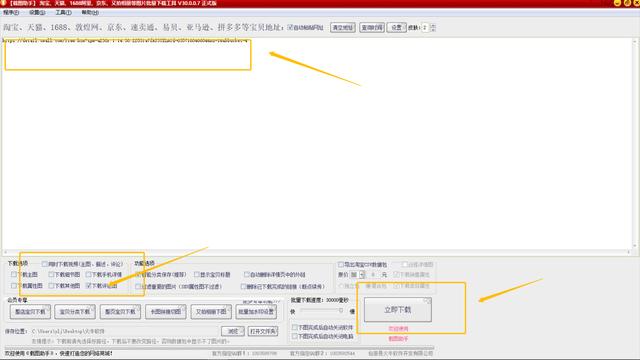
Task: Toggle the 下载详情图 checkbox
Action: (x=89, y=286)
